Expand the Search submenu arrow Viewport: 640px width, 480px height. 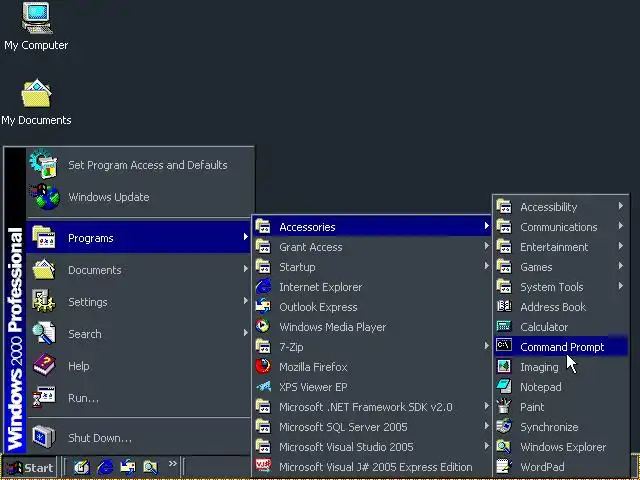(x=245, y=333)
